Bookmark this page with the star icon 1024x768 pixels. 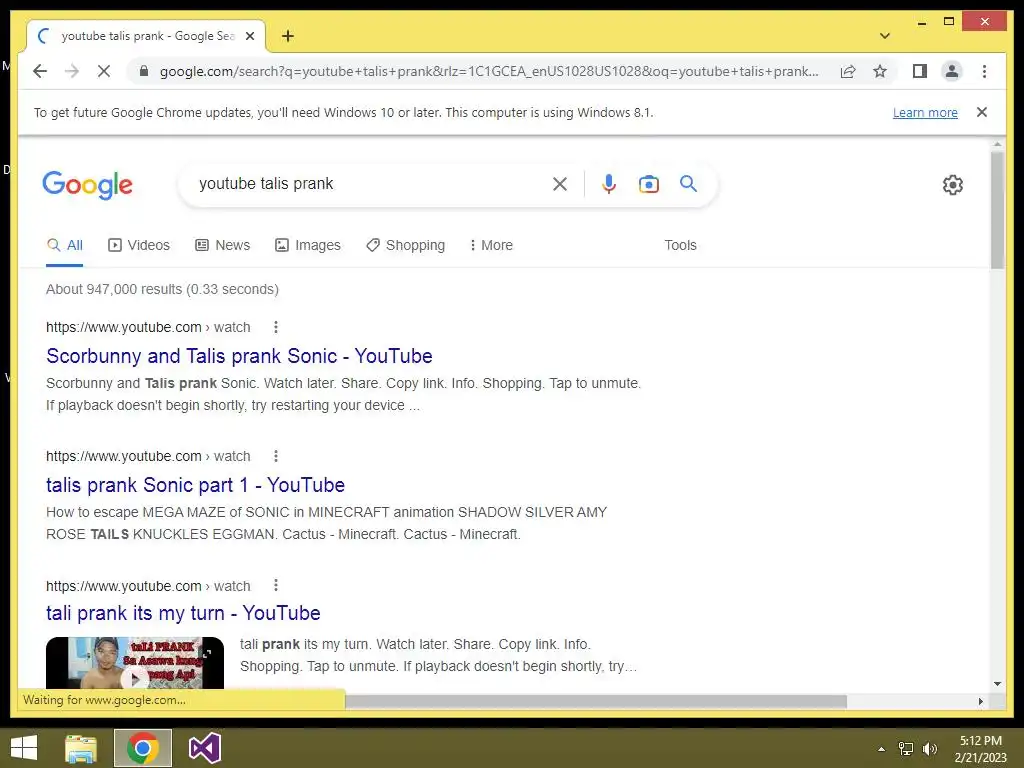(x=880, y=71)
